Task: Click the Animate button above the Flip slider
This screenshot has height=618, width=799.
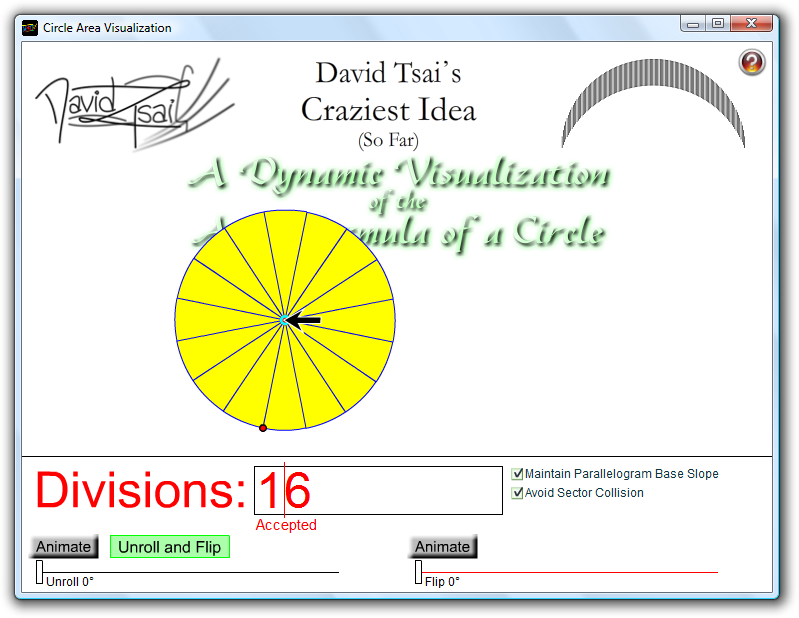Action: click(442, 547)
